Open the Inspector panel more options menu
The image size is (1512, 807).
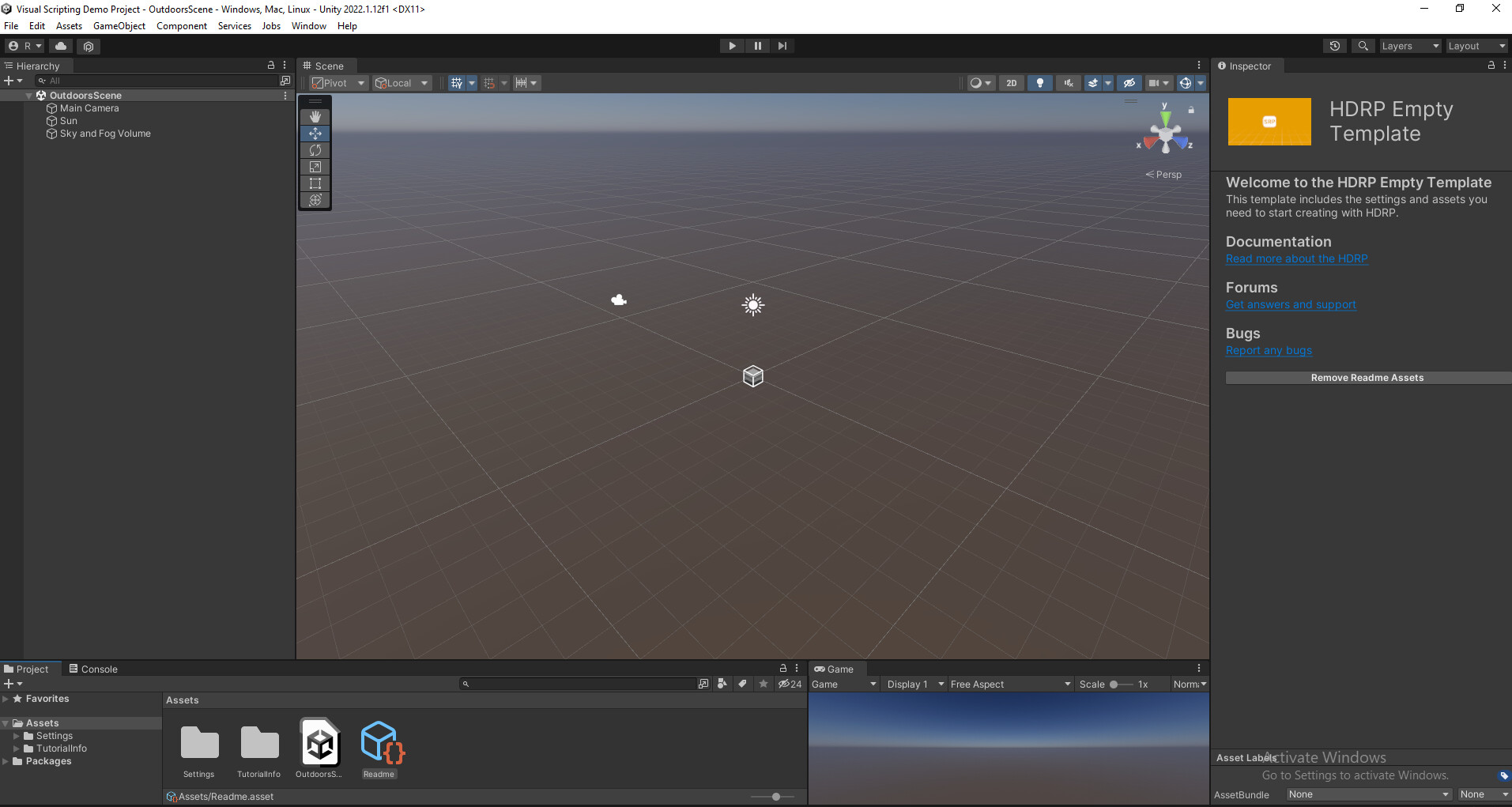tap(1505, 66)
